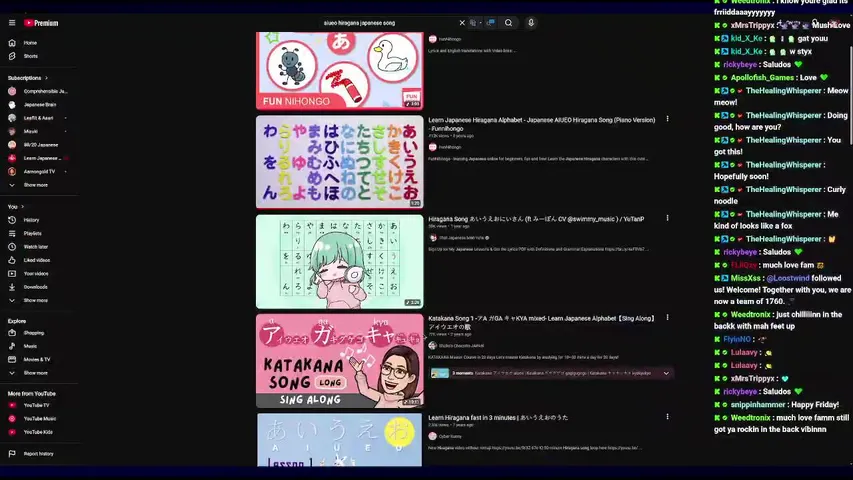This screenshot has width=853, height=480.
Task: Play the green-haired girl hiragana thumbnail
Action: 339,261
